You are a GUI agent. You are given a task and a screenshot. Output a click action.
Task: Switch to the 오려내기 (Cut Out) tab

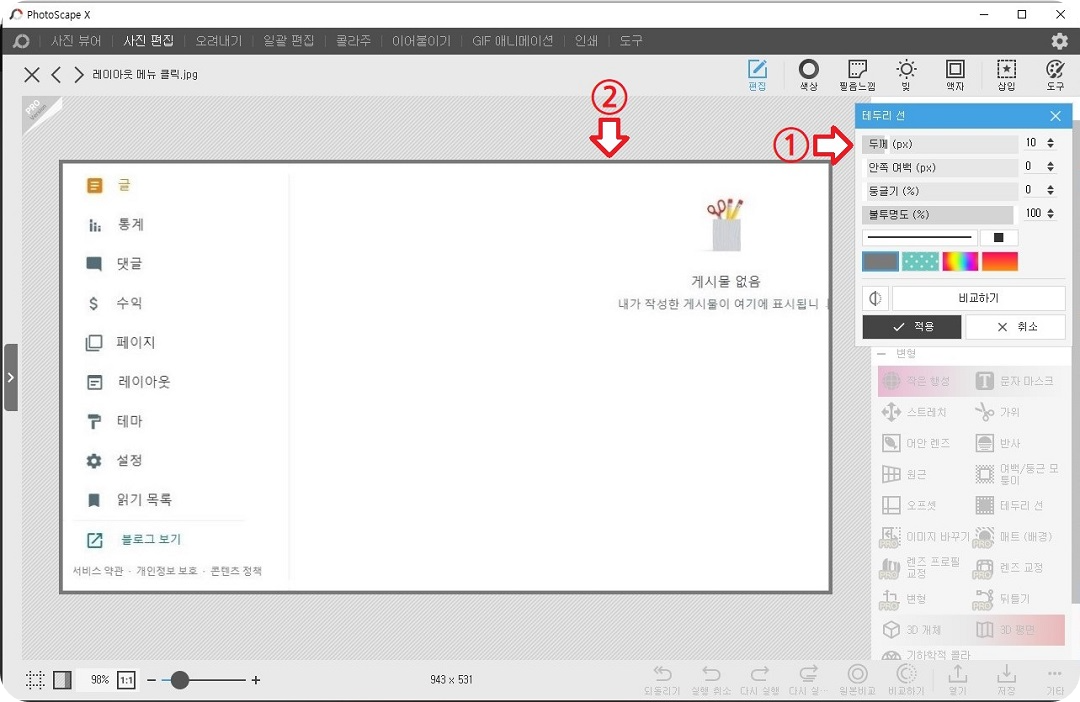click(220, 41)
